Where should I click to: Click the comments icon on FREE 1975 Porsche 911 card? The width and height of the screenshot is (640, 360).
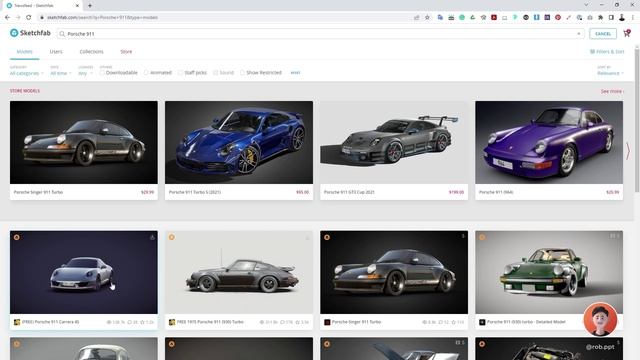(282, 322)
